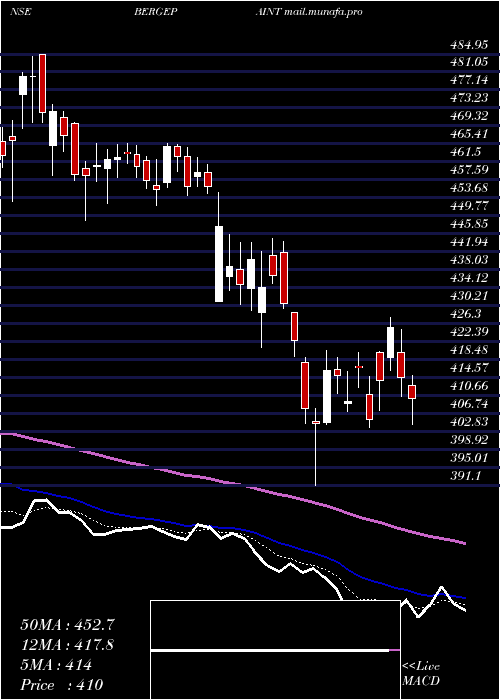Click the 441.94 price level label
500x700 pixels.
tap(468, 242)
